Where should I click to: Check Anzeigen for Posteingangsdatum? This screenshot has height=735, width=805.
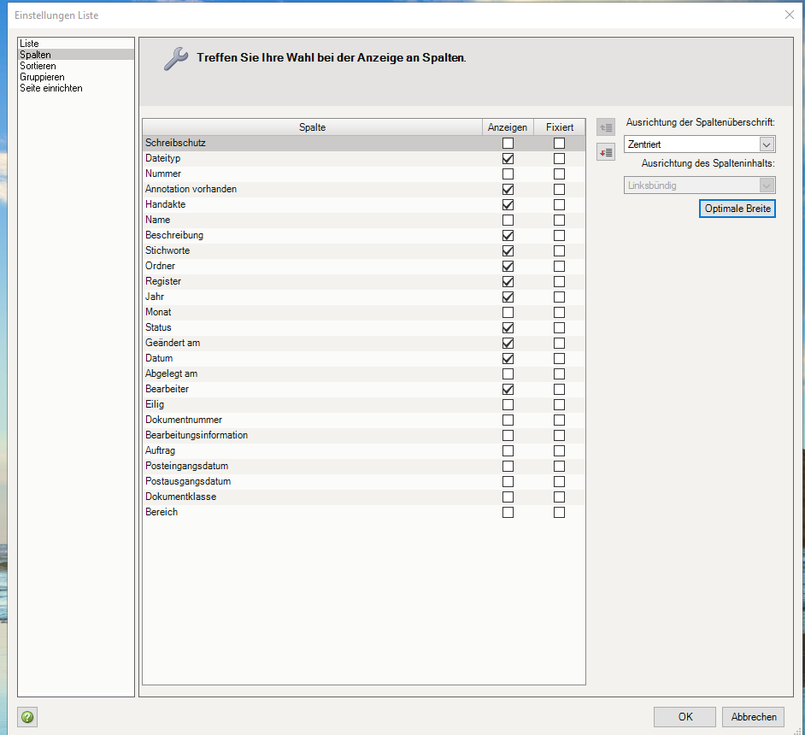tap(508, 467)
